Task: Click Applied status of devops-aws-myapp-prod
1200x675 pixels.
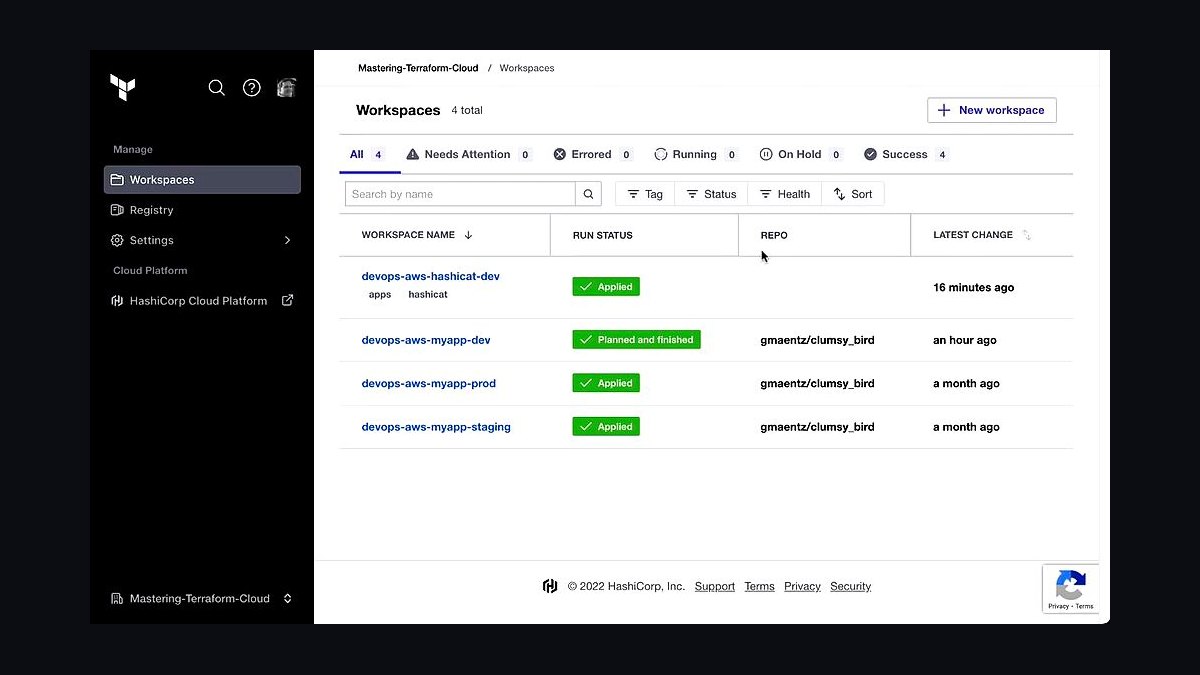Action: click(606, 383)
